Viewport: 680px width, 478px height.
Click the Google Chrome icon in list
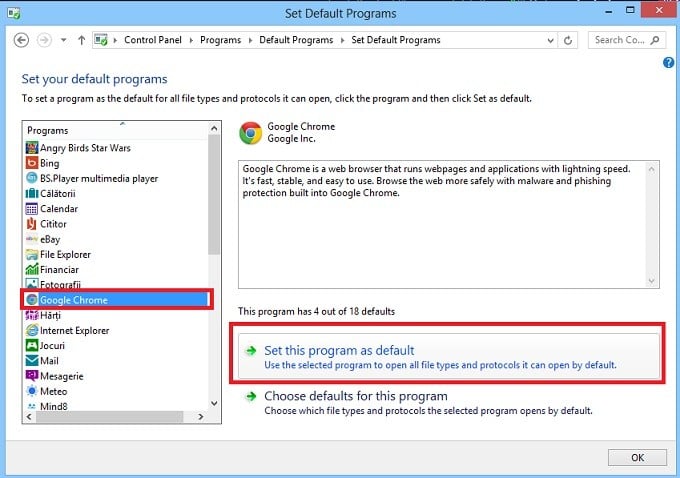point(32,300)
